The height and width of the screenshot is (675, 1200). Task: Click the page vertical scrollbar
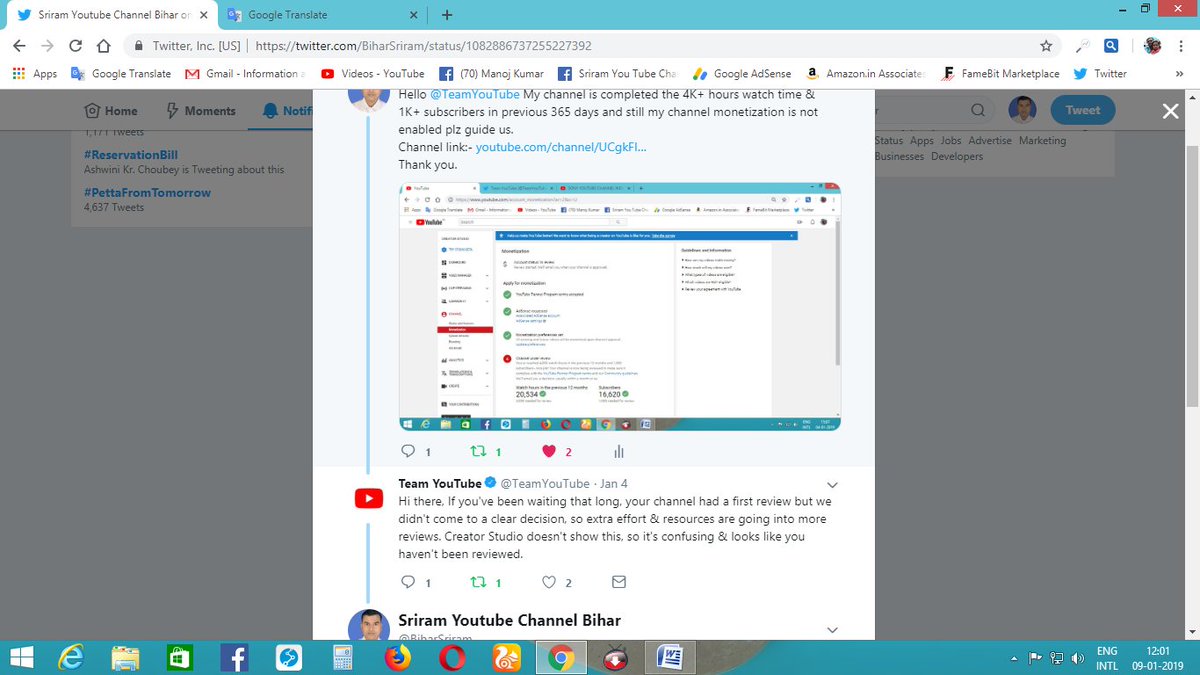tap(1191, 275)
